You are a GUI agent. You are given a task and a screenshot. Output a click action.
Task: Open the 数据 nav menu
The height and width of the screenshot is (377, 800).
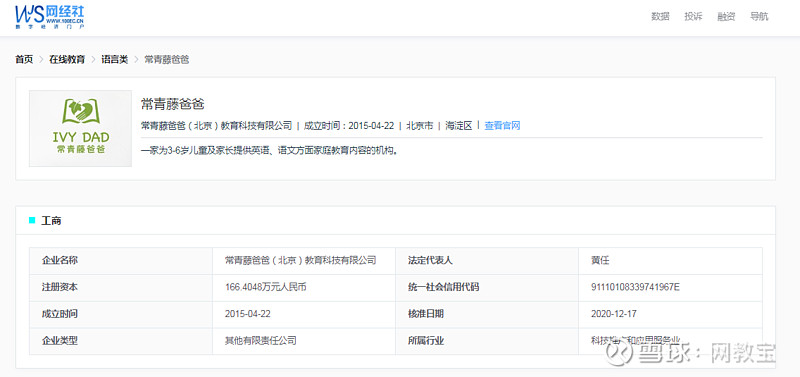click(x=660, y=16)
